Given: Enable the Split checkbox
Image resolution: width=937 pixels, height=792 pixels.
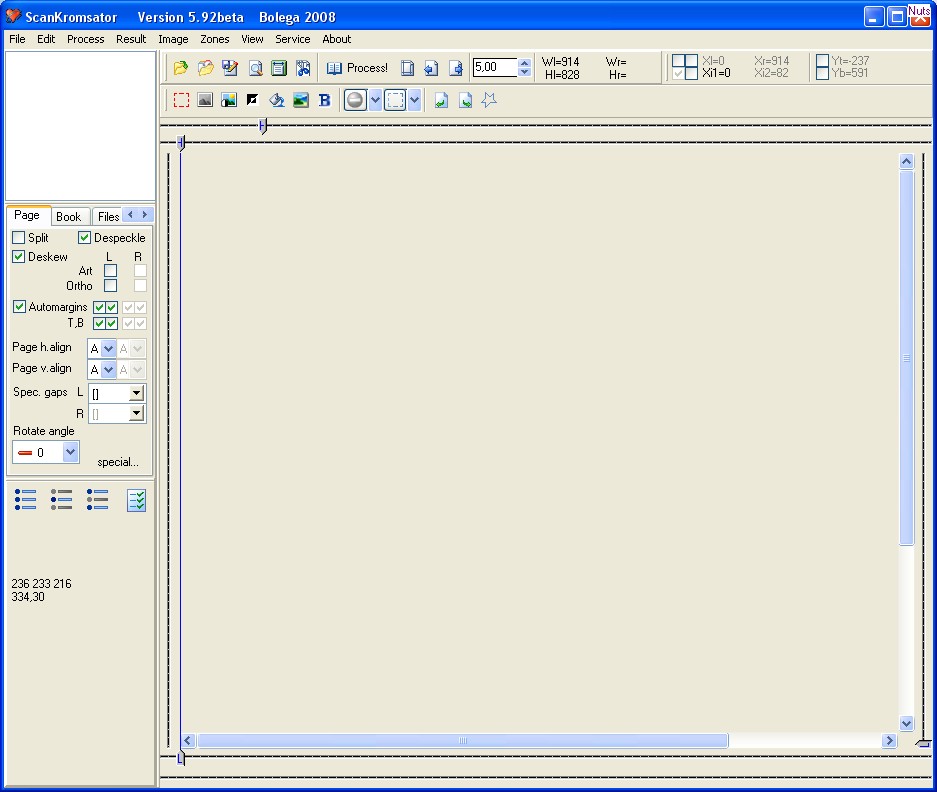Looking at the screenshot, I should 19,238.
